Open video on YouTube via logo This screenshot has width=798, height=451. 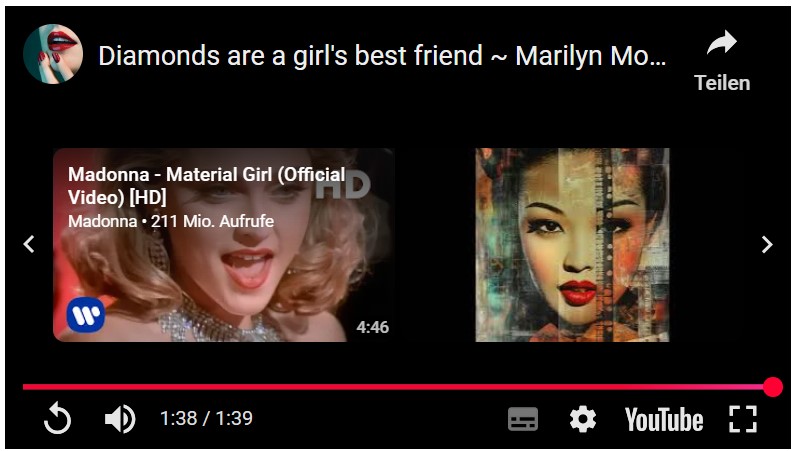click(664, 419)
